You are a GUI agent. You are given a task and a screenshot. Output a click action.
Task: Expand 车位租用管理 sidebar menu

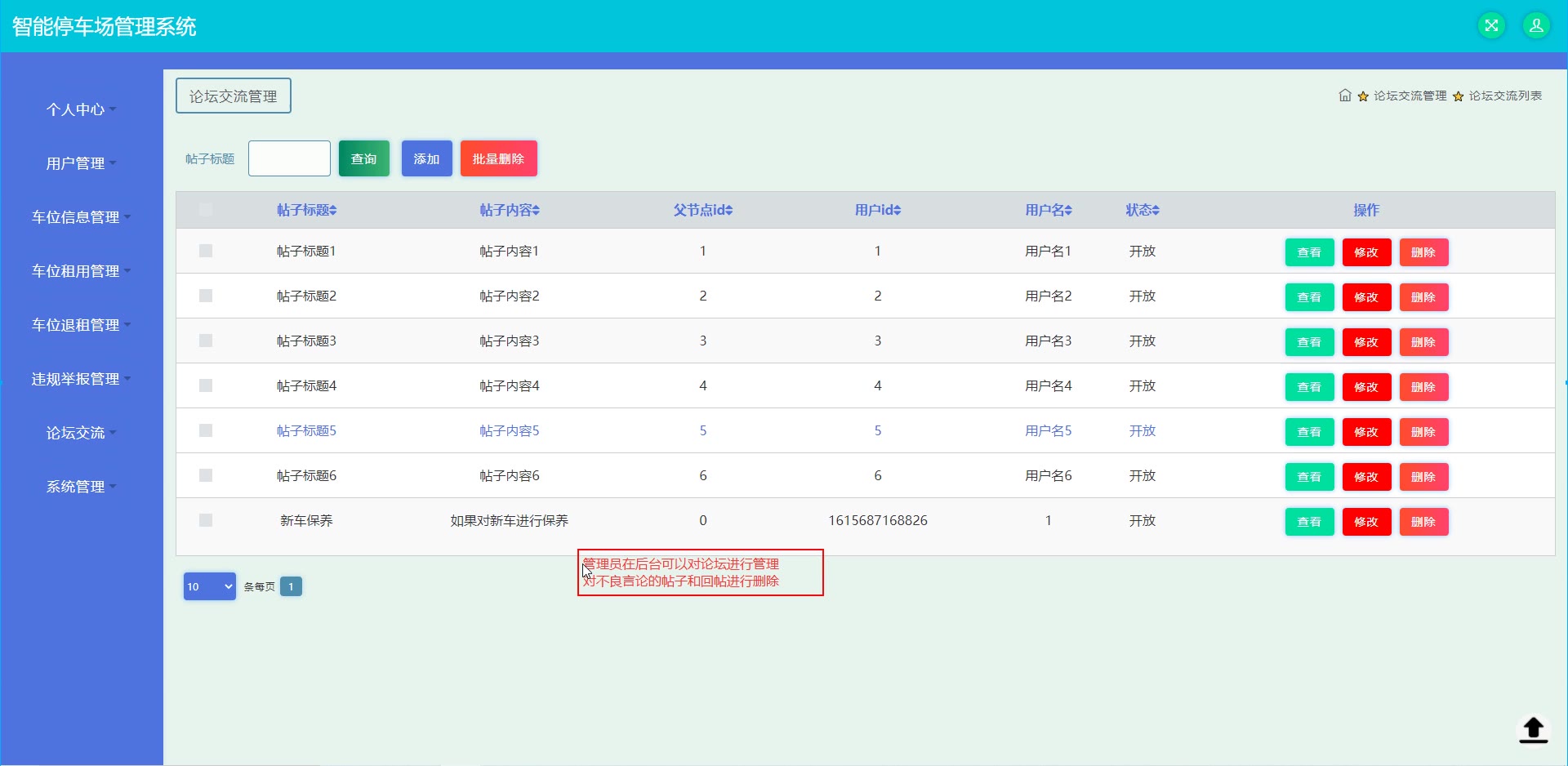coord(81,271)
